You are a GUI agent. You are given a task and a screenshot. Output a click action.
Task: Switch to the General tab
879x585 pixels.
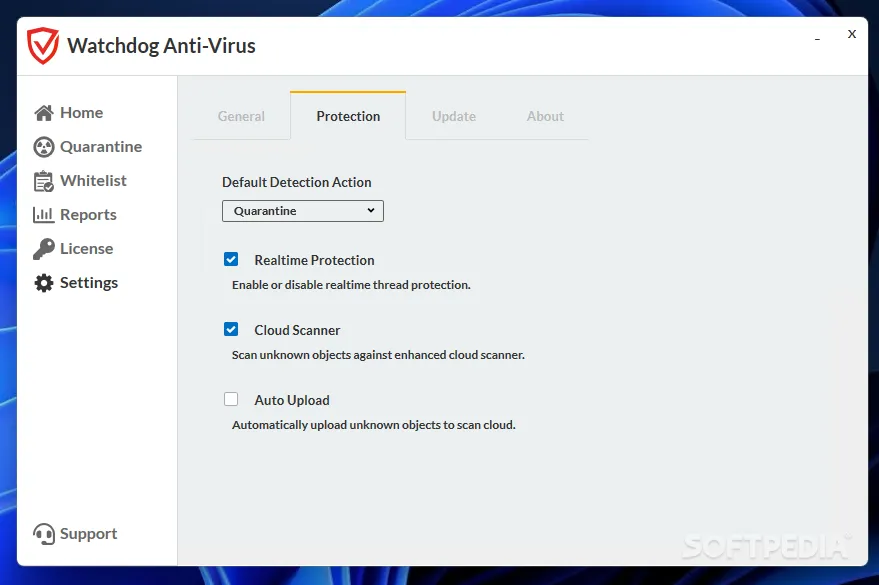[241, 117]
